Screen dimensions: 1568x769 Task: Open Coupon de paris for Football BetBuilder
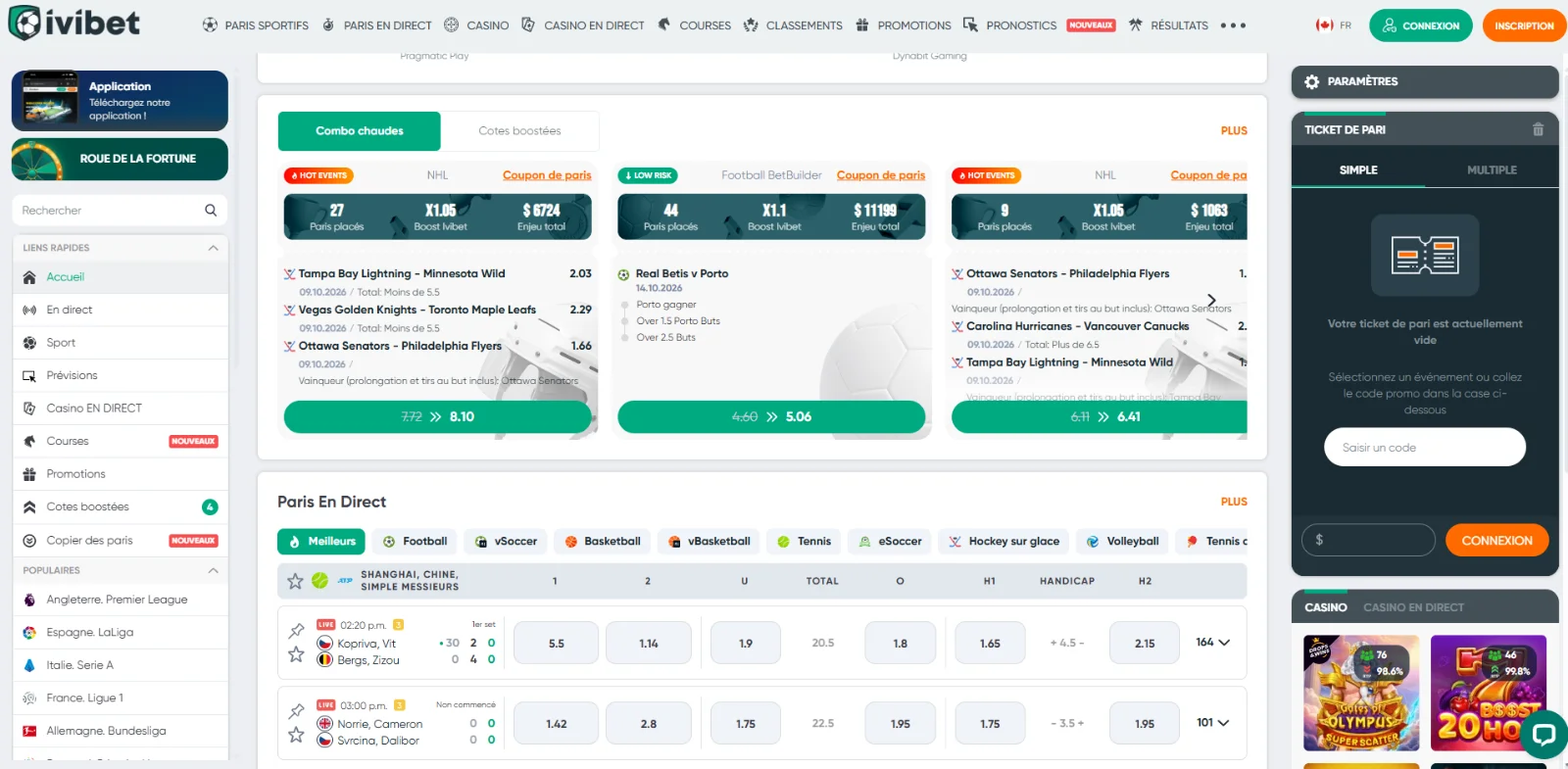point(880,175)
